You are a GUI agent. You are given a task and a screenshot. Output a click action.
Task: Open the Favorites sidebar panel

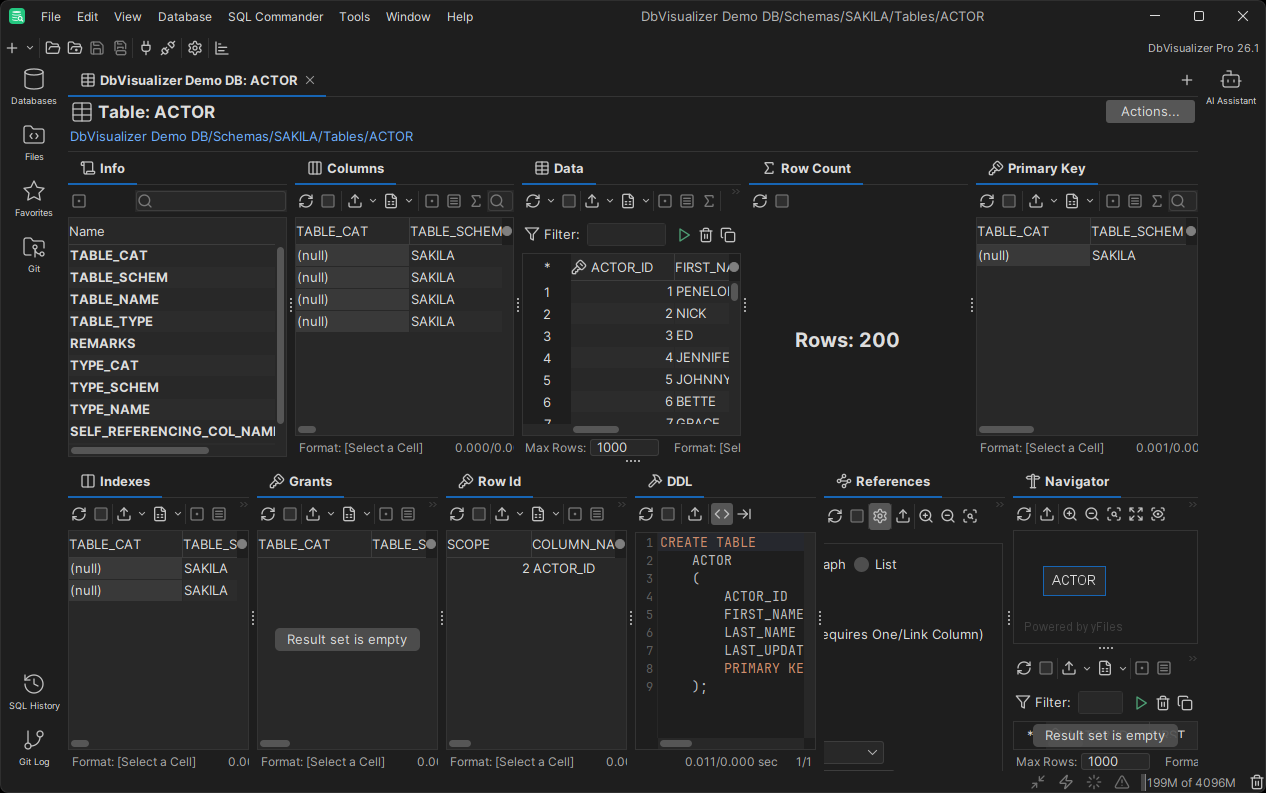pos(34,199)
